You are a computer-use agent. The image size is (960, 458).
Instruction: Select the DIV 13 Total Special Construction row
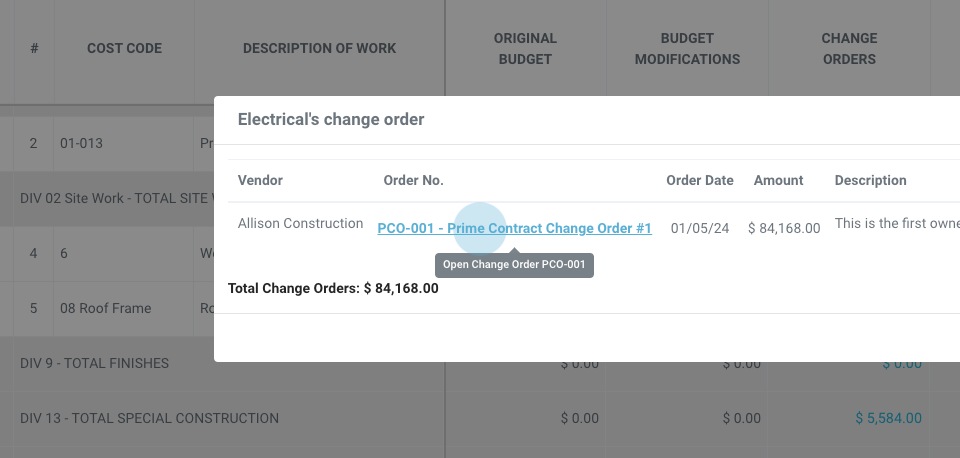150,418
